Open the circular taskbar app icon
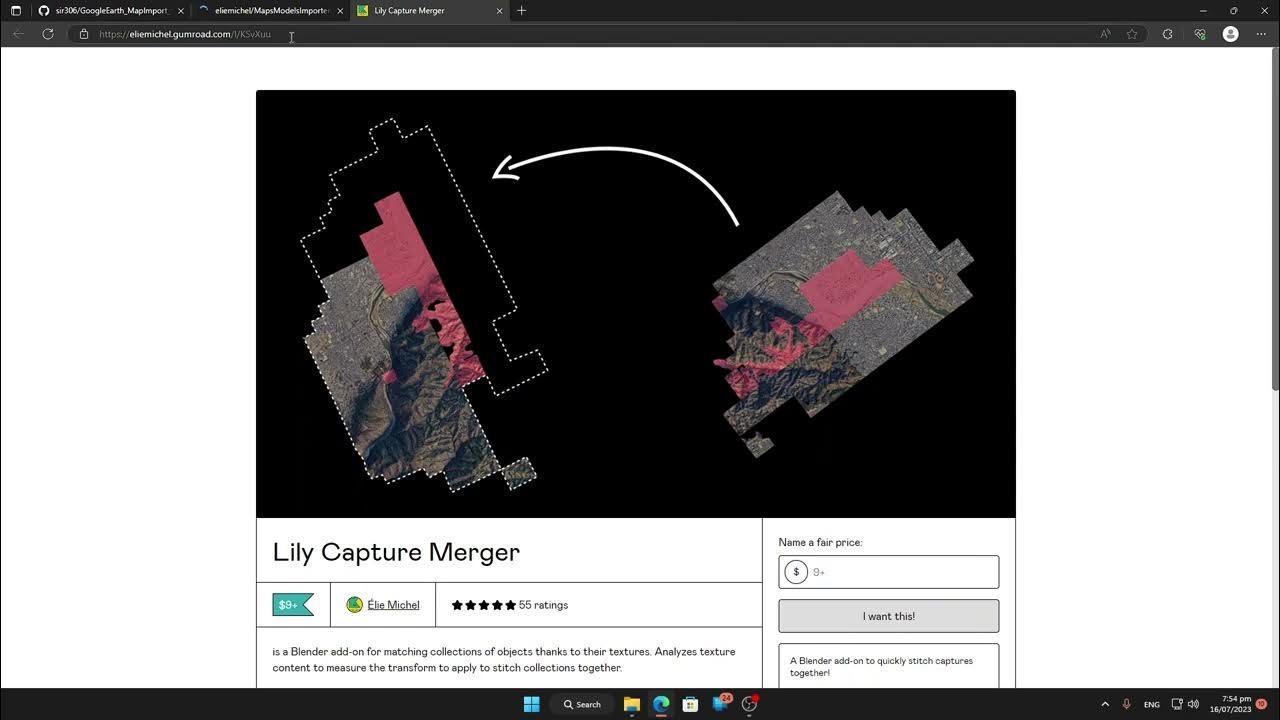1280x720 pixels. tap(749, 704)
